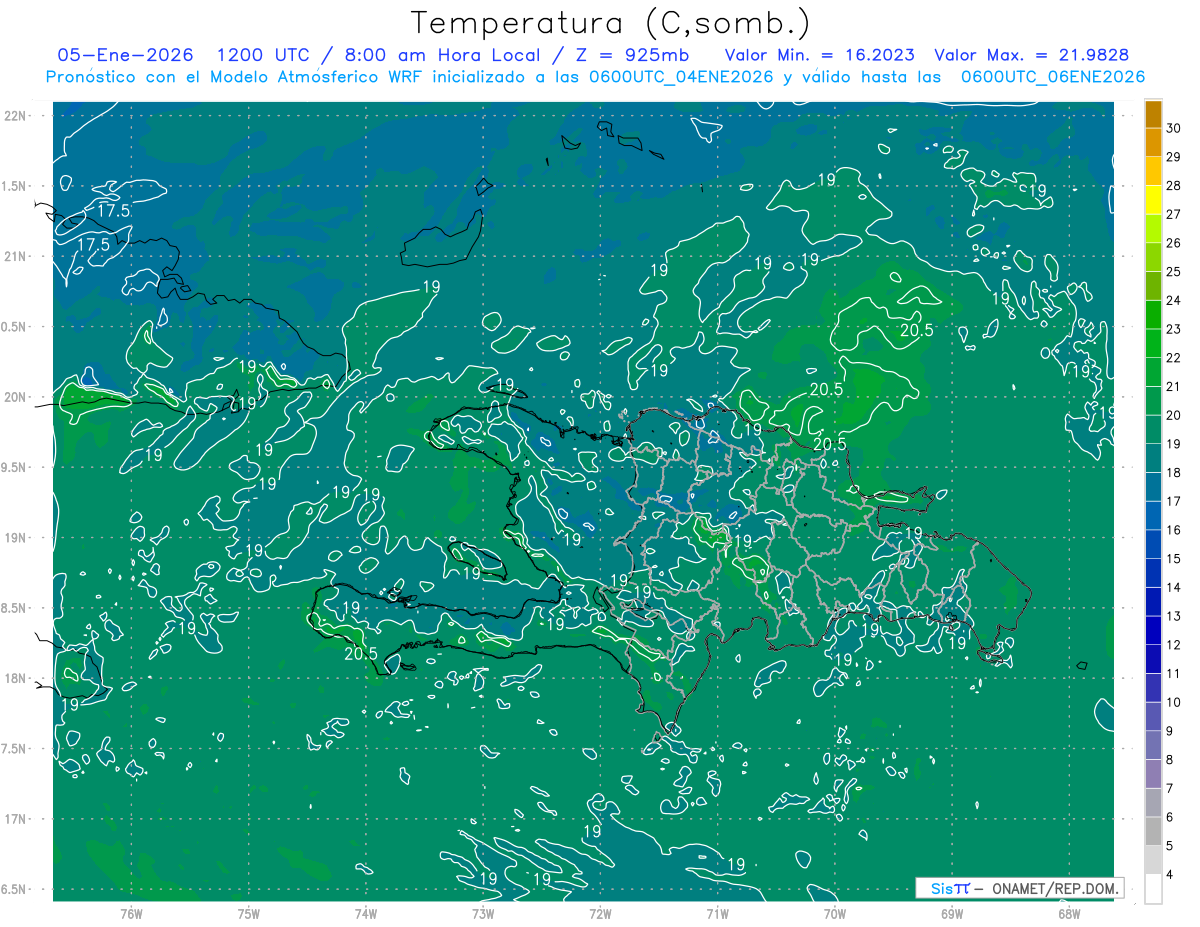Click the '16' value on the color scale
This screenshot has height=927, width=1200.
point(1174,530)
